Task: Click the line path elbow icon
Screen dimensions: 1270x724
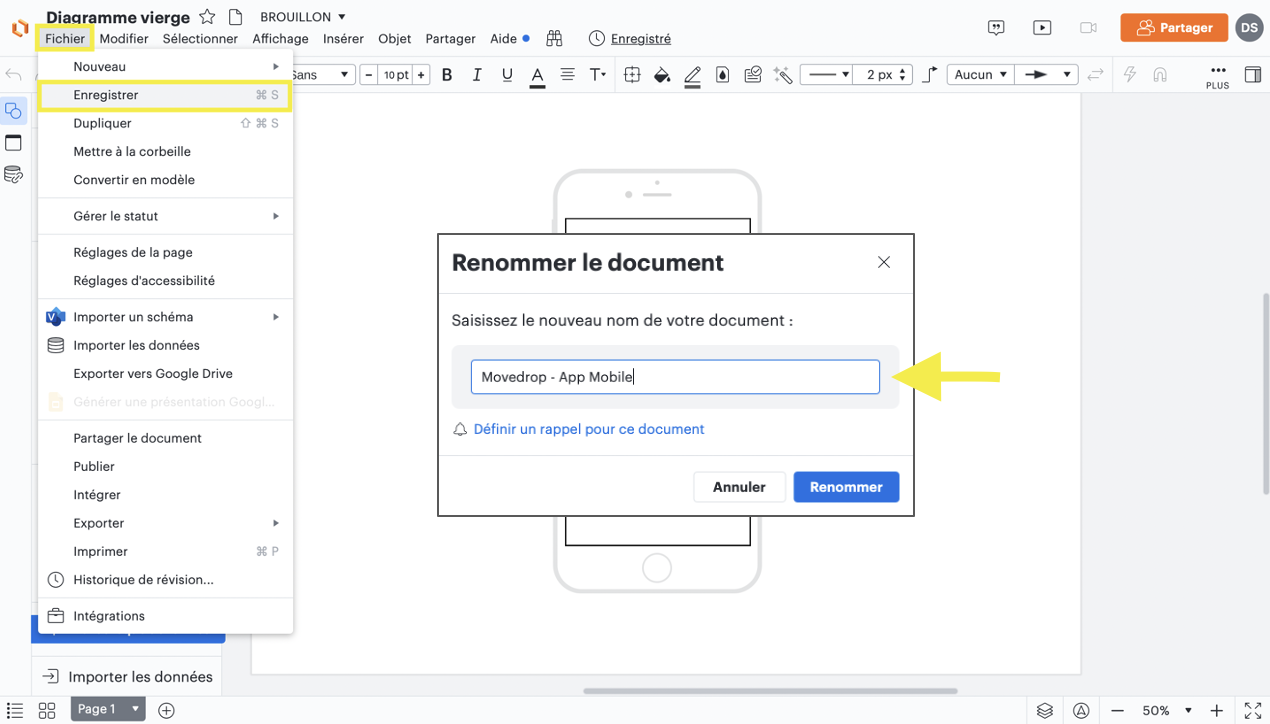Action: click(930, 75)
